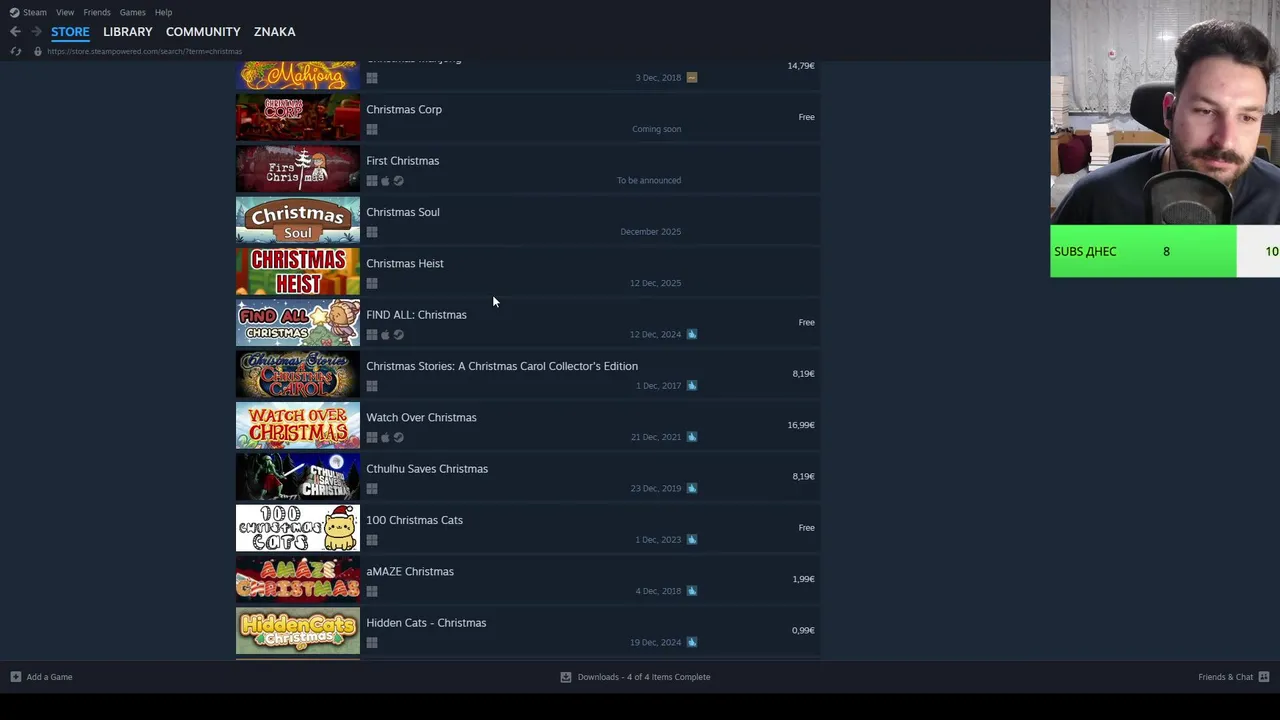Image resolution: width=1280 pixels, height=720 pixels.
Task: Click review icon for Christmas Stories Carol
Action: [x=692, y=385]
